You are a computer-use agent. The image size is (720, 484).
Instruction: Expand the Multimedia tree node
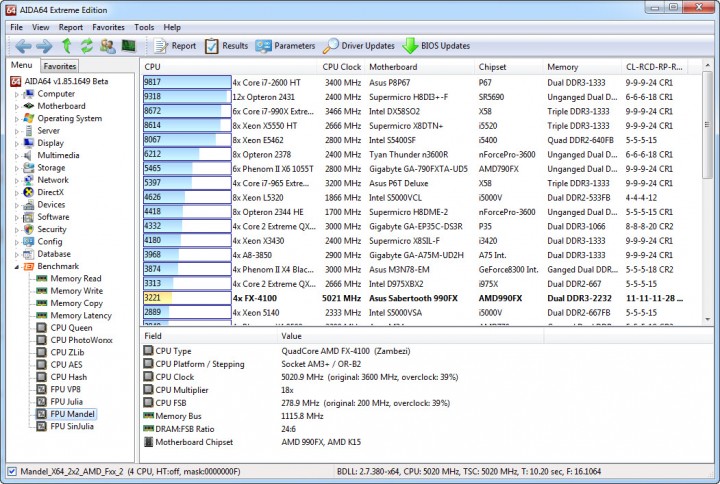click(17, 156)
